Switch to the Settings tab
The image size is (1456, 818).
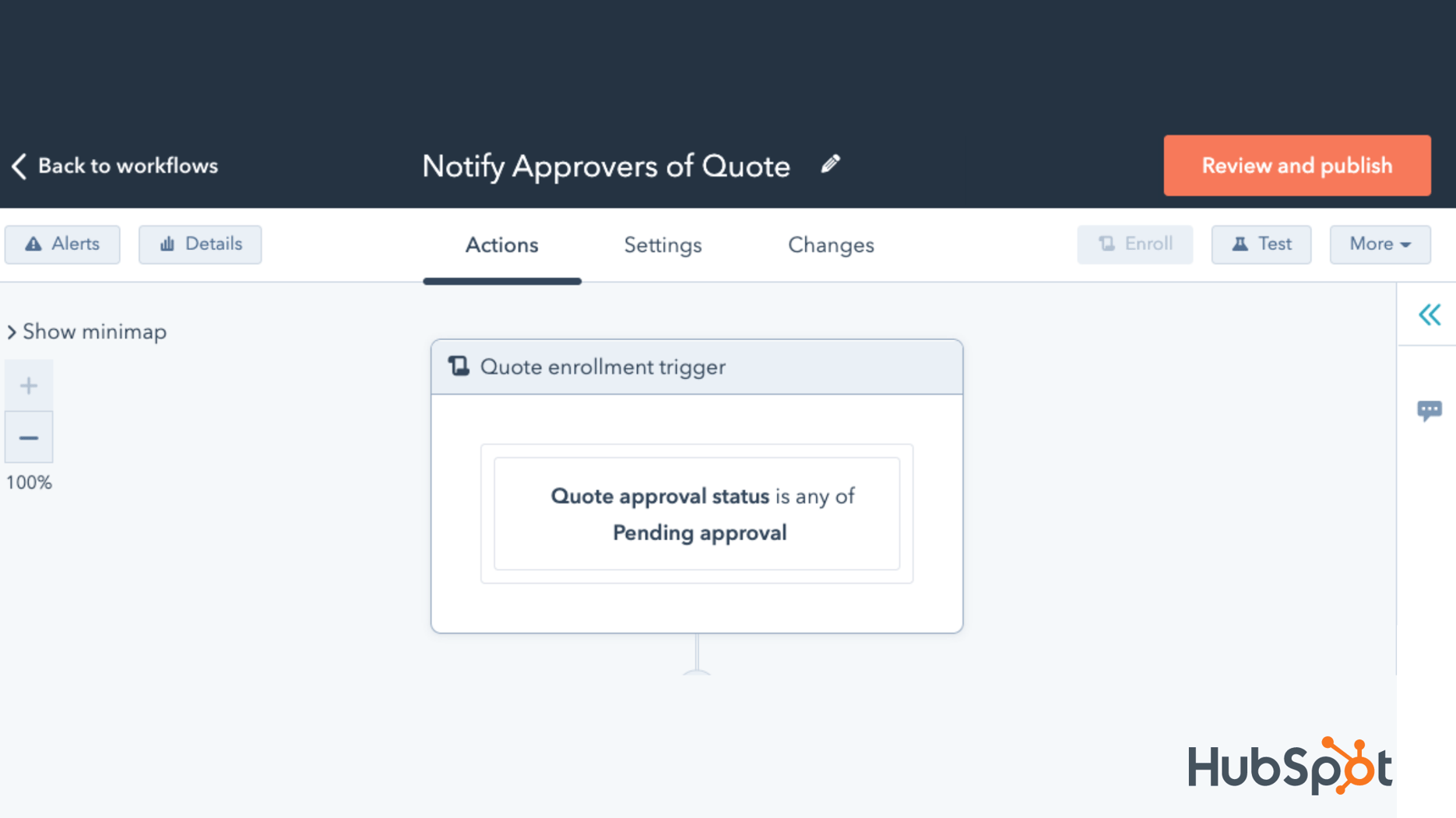(x=663, y=245)
